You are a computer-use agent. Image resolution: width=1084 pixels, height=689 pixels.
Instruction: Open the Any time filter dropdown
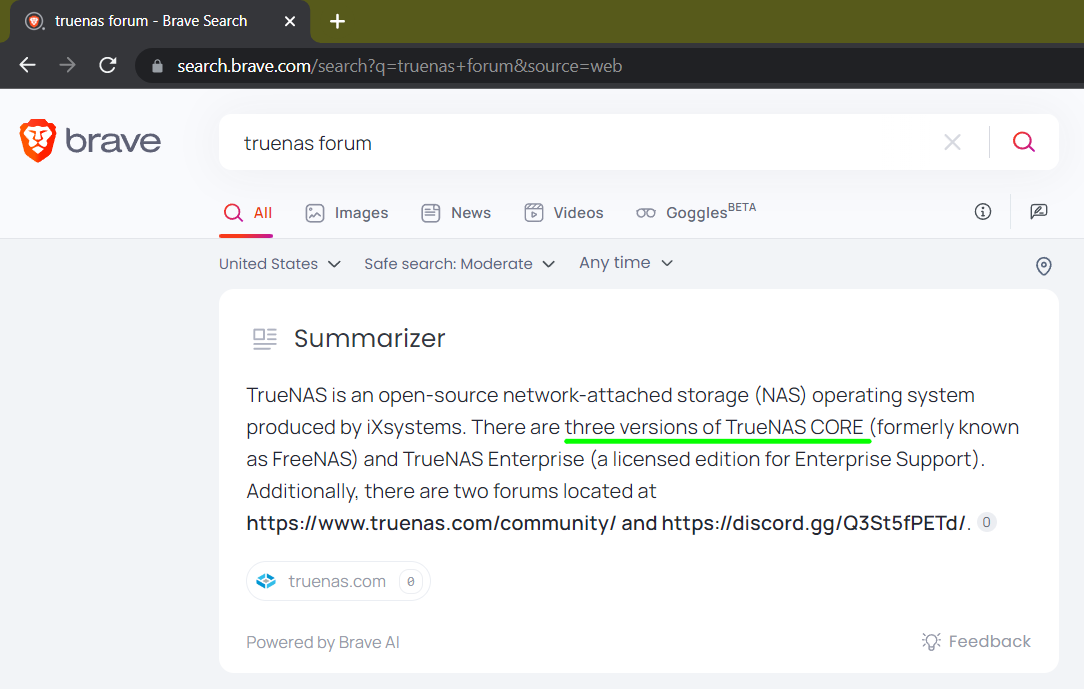pos(626,263)
